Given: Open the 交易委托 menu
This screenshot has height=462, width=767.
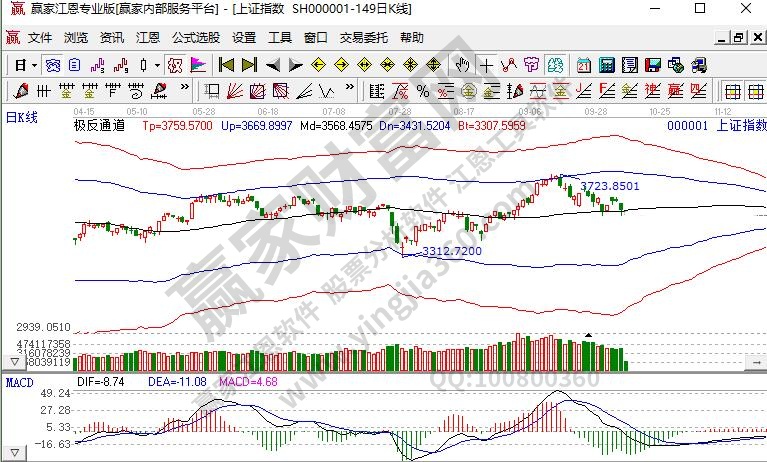Looking at the screenshot, I should (362, 38).
